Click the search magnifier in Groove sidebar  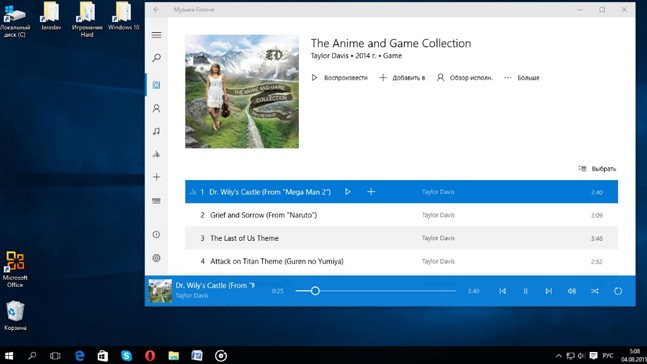point(156,58)
